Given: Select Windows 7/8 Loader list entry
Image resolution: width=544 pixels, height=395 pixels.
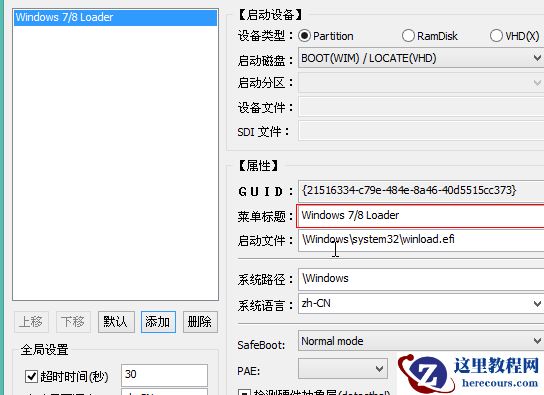Looking at the screenshot, I should pos(116,17).
